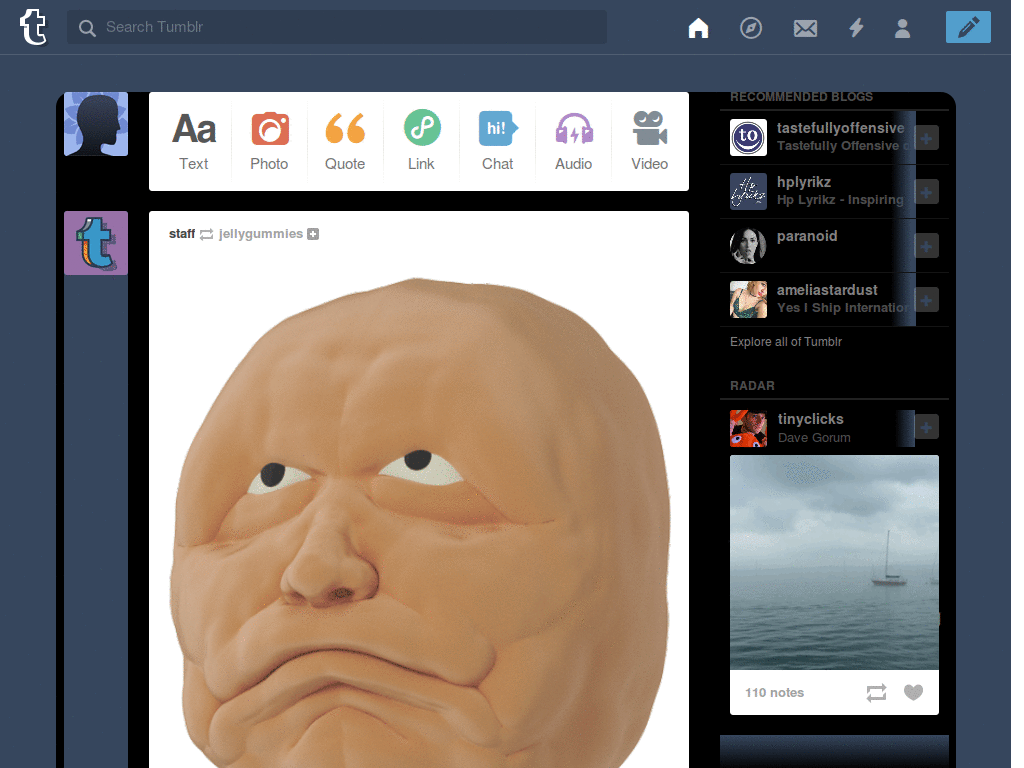The image size is (1024, 768).
Task: Open the radar sailboat photo
Action: (x=834, y=562)
